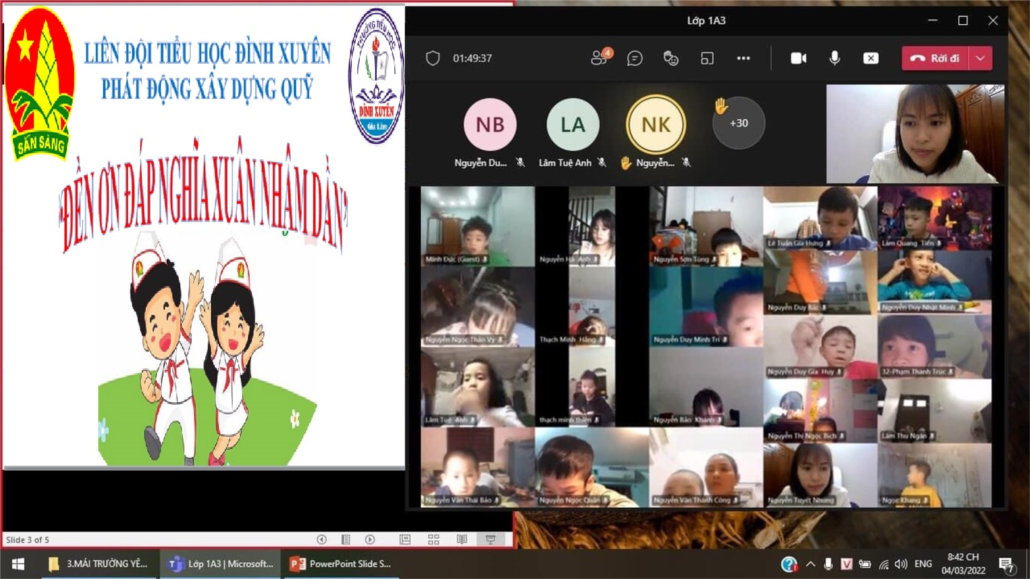
Task: Expand hidden system tray icons chevron
Action: tap(811, 564)
